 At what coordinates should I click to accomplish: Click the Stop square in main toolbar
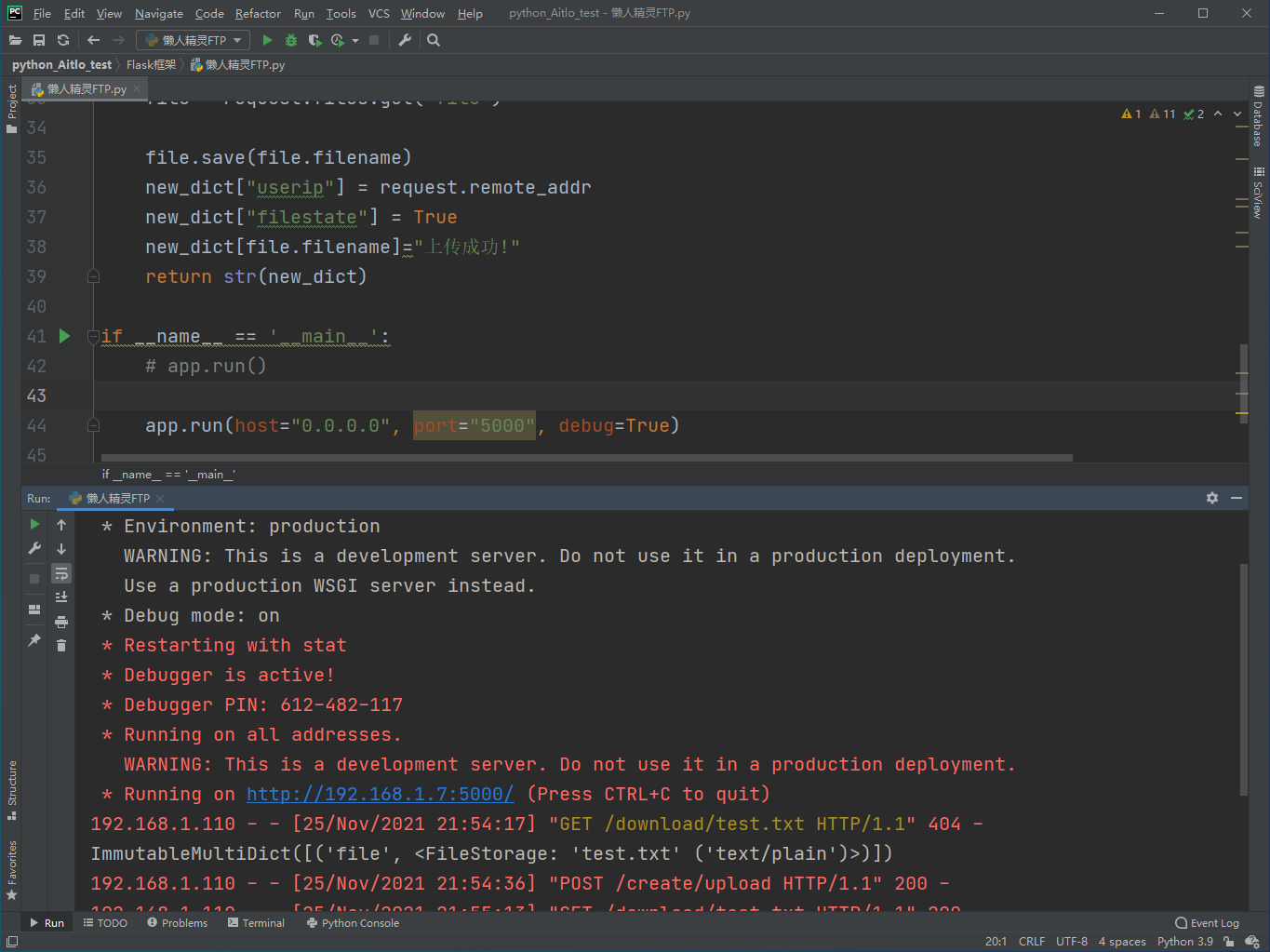coord(374,40)
